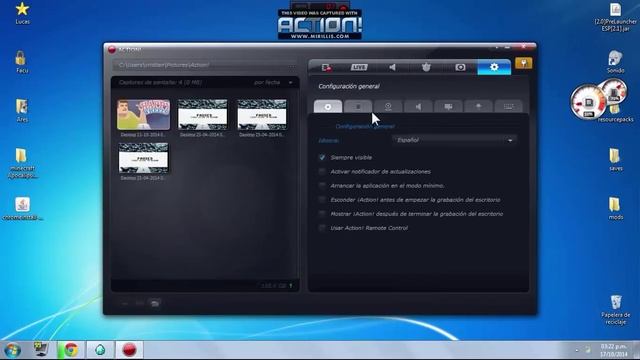Switch to the LIVE streaming tab
The height and width of the screenshot is (360, 640).
(x=359, y=67)
